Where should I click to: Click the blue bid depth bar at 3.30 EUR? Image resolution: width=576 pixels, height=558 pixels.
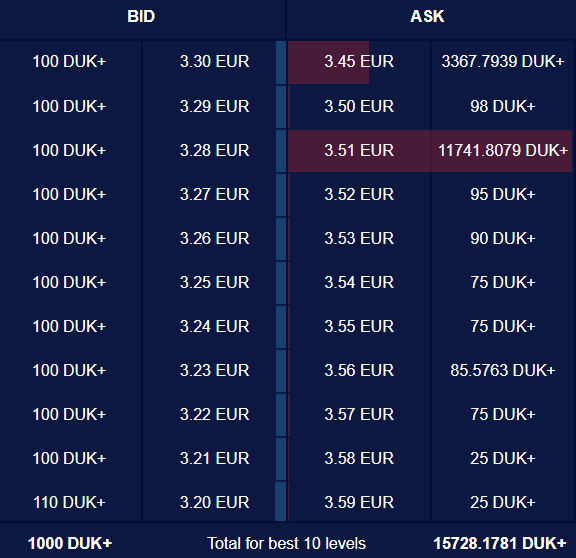pyautogui.click(x=281, y=62)
